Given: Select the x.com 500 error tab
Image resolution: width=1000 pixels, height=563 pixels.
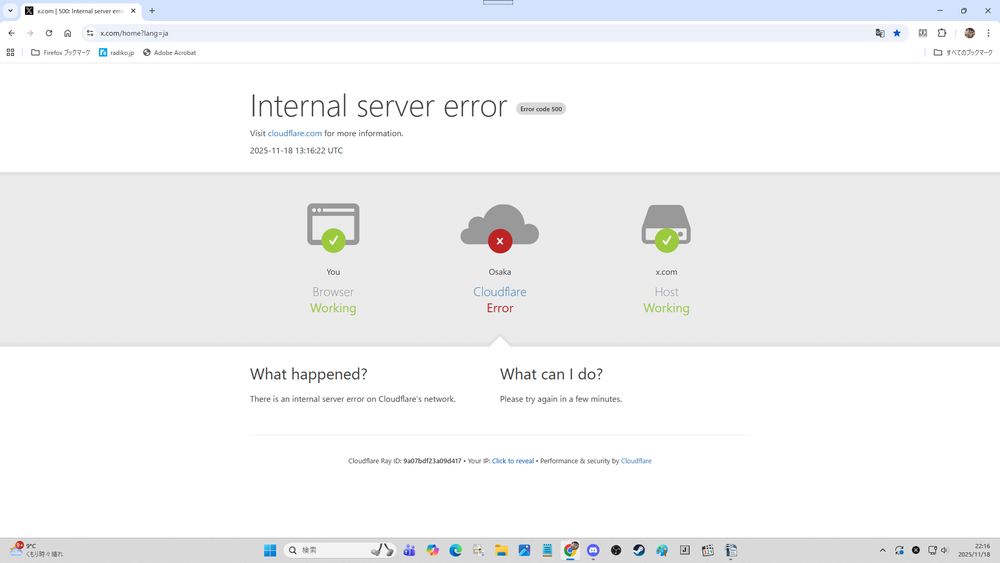Looking at the screenshot, I should click(x=80, y=11).
